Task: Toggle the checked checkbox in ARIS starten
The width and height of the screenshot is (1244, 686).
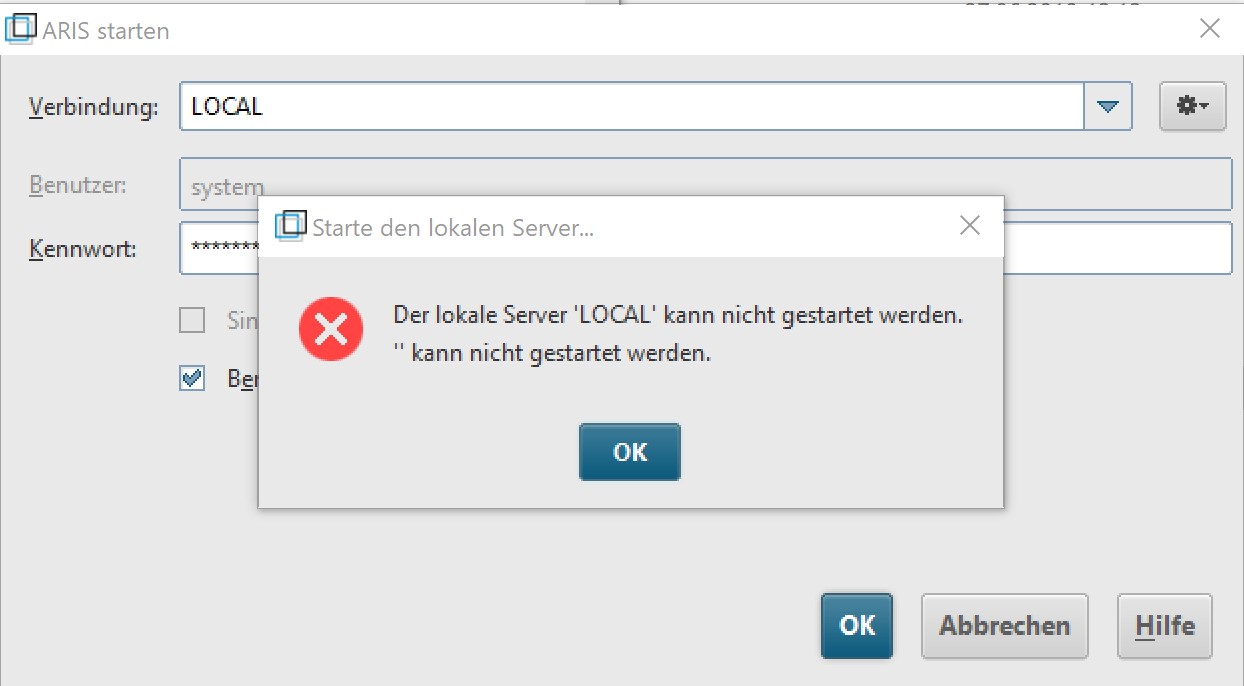Action: click(191, 378)
